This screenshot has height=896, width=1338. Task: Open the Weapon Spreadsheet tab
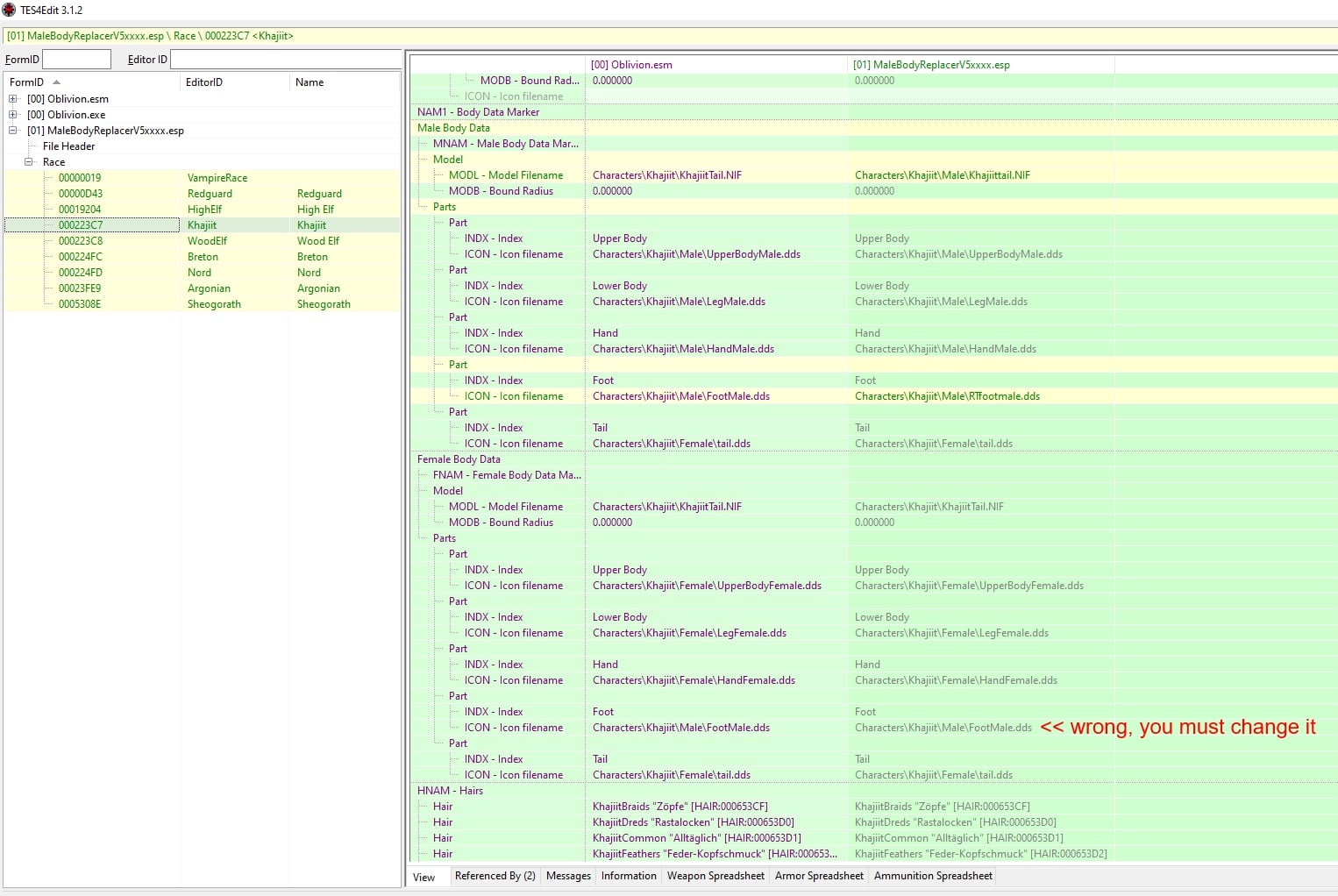click(x=715, y=876)
